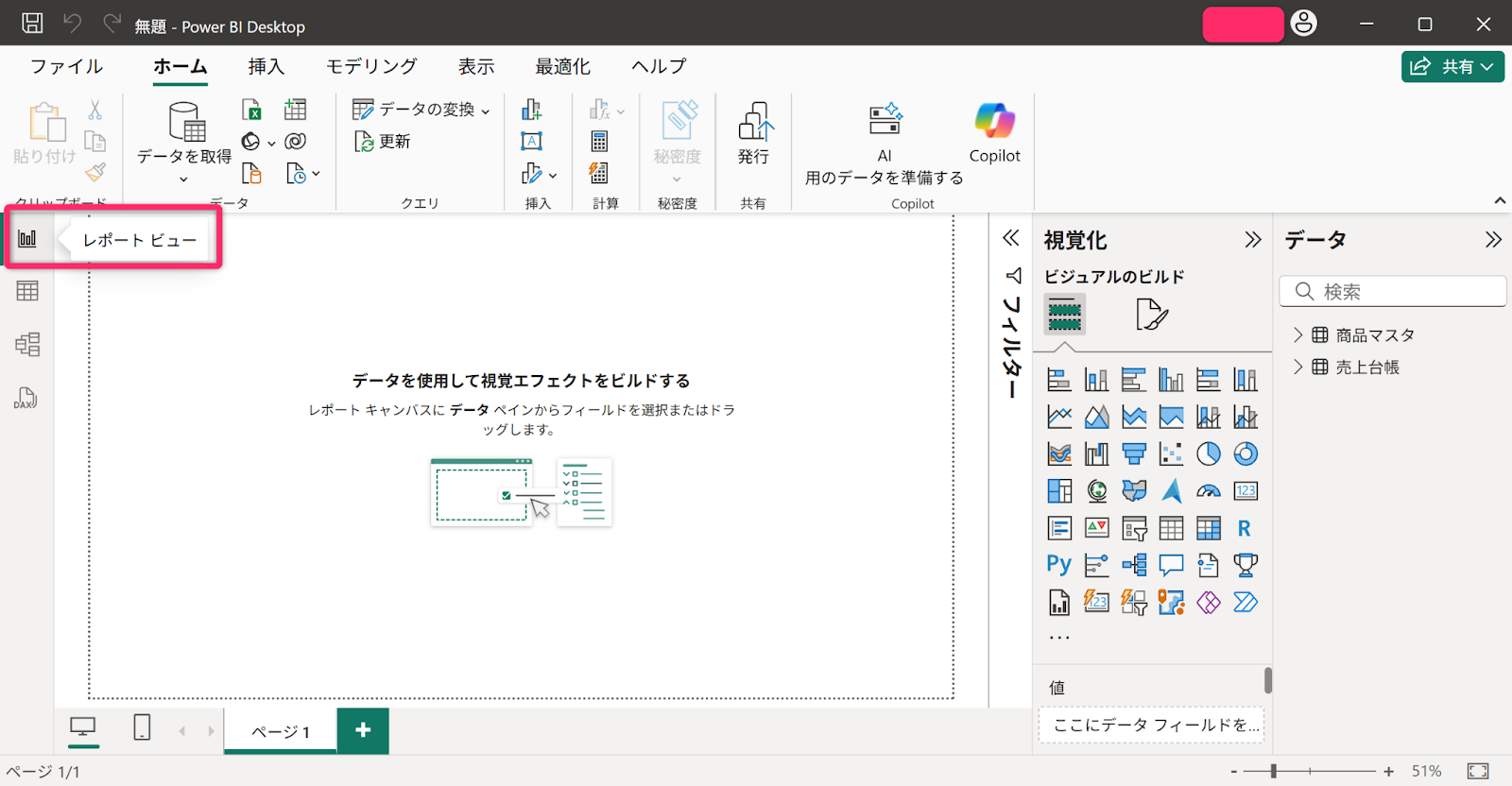
Task: Insert the KPI visual
Action: (1097, 528)
